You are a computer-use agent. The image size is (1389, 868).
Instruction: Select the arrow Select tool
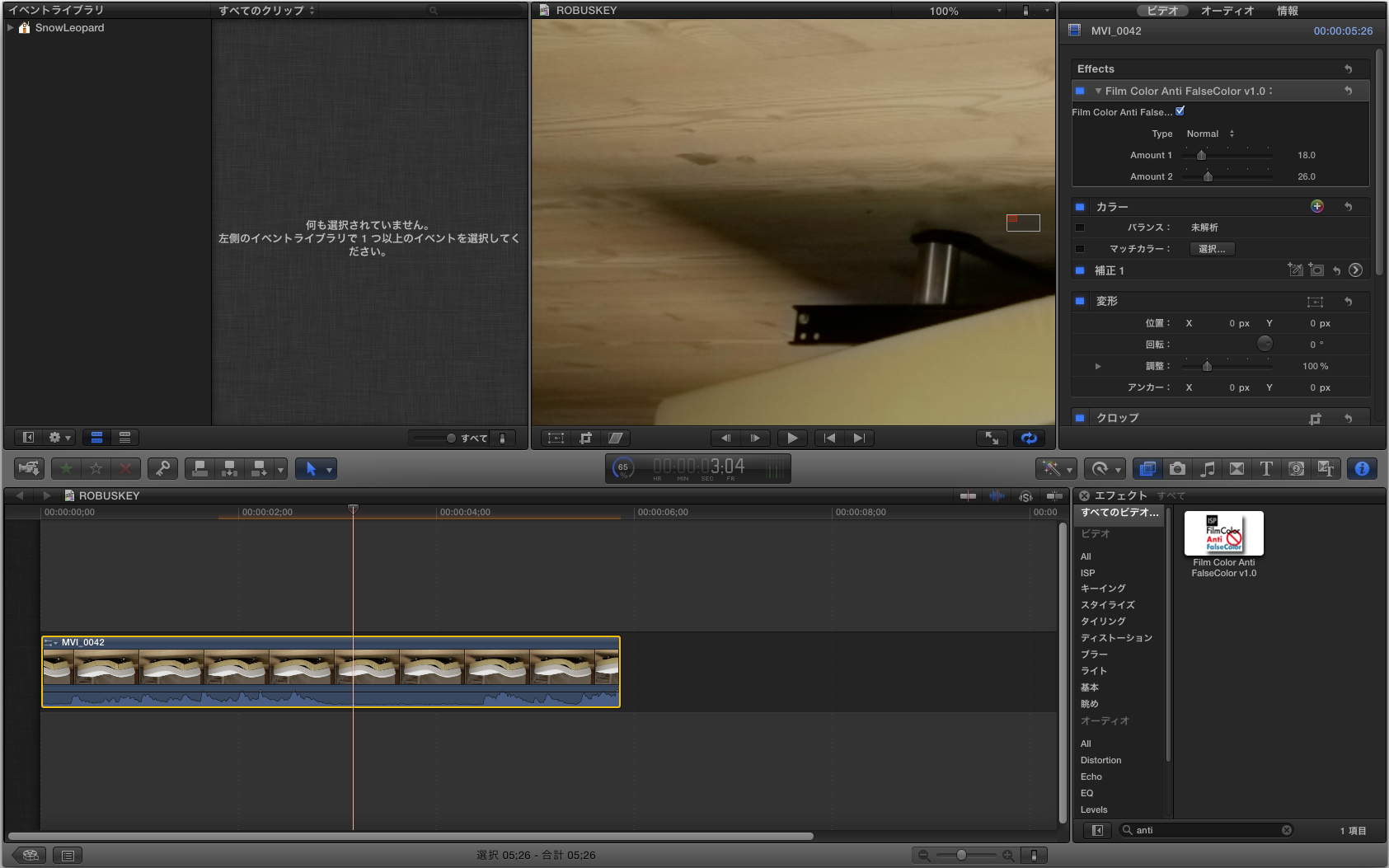(x=310, y=468)
